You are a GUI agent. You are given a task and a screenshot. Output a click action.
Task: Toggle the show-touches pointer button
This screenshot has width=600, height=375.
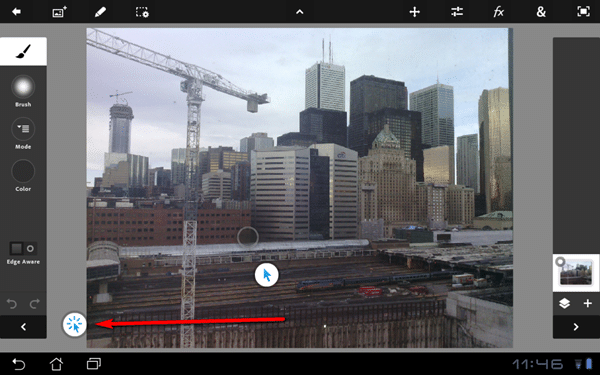point(75,324)
